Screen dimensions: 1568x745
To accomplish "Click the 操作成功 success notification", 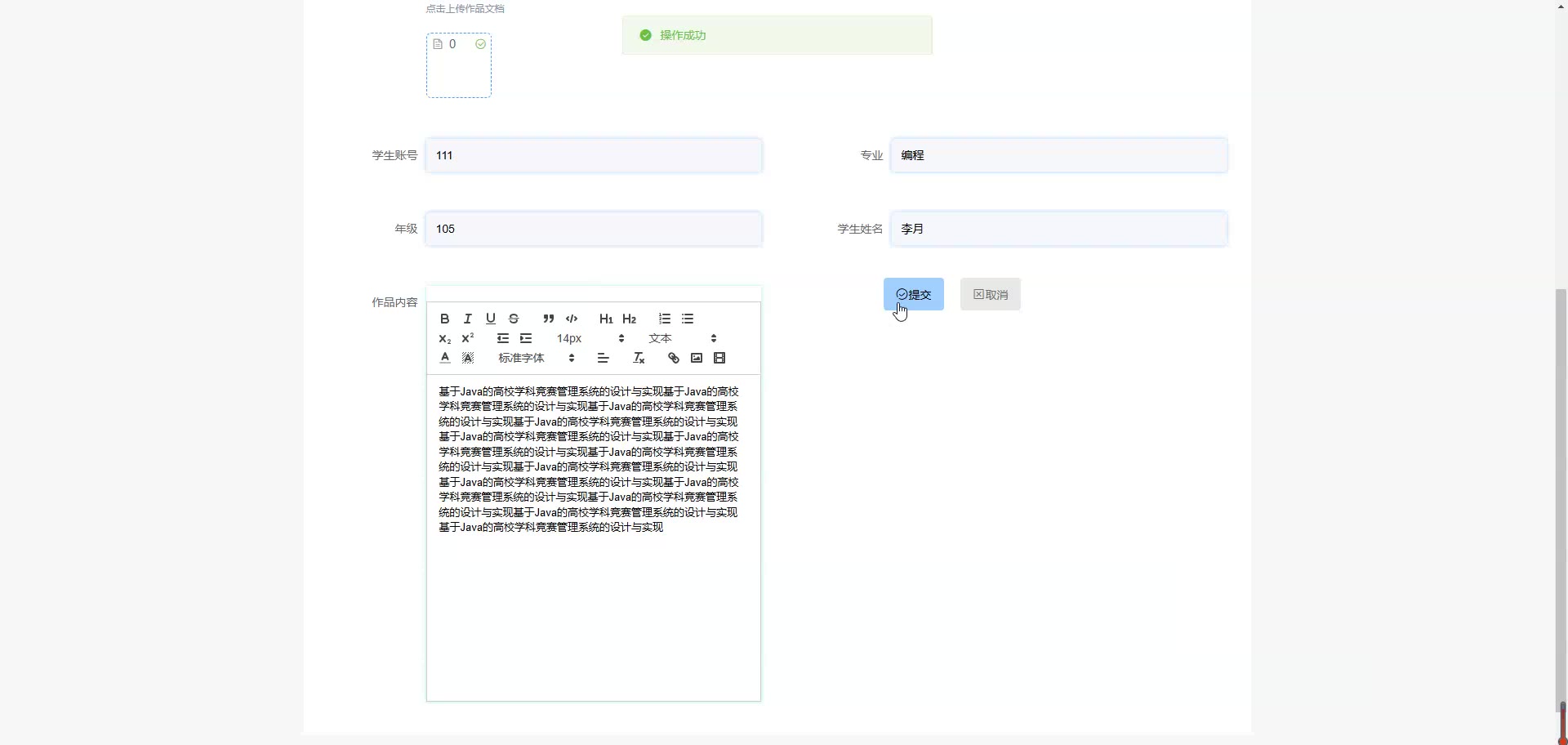I will 777,35.
